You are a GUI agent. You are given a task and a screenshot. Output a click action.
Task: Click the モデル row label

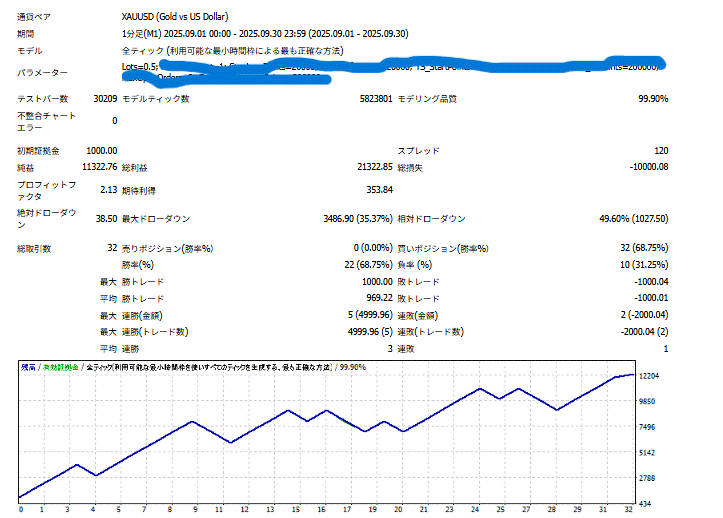tap(30, 51)
